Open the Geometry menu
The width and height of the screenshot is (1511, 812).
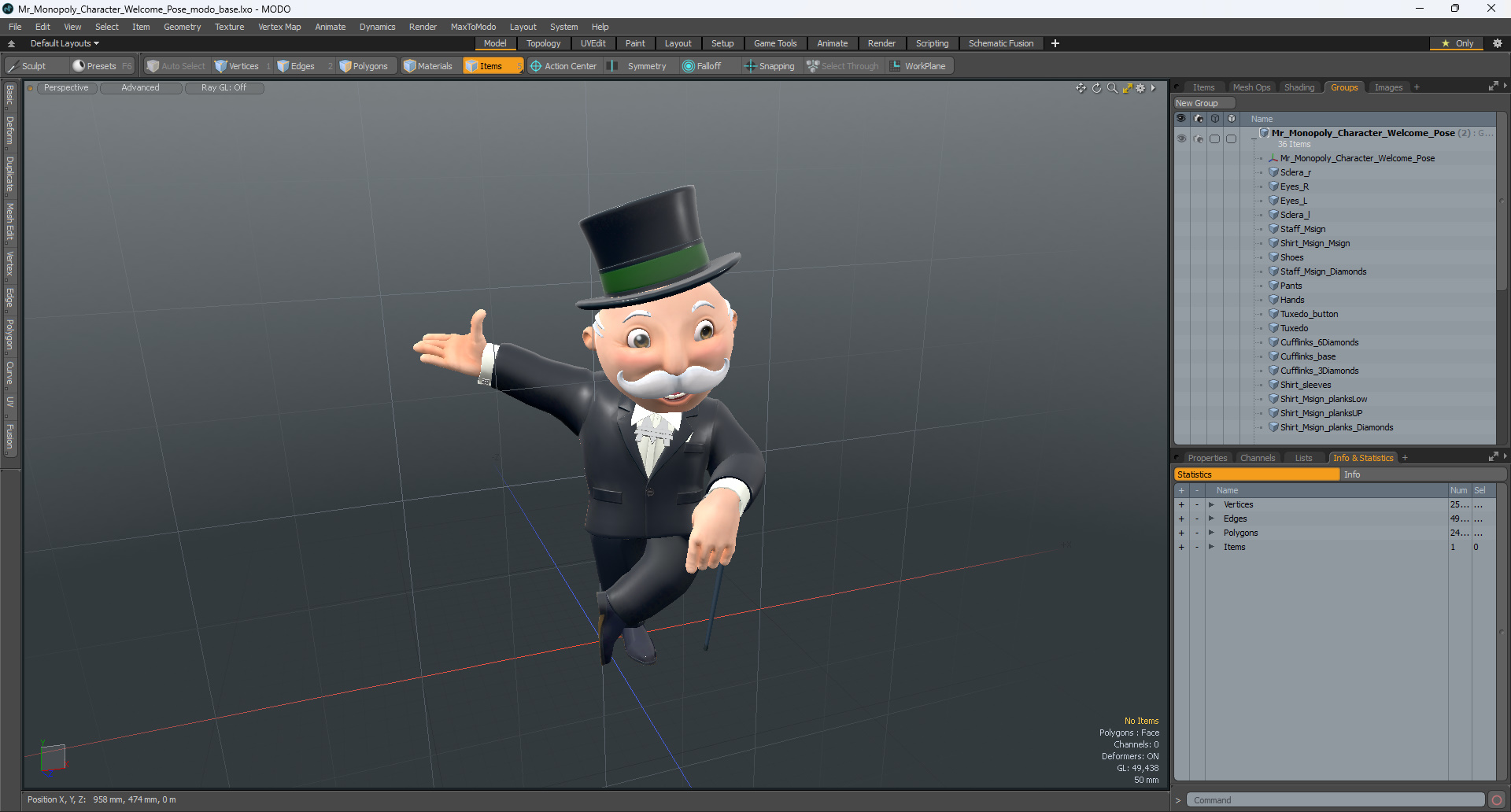point(182,27)
